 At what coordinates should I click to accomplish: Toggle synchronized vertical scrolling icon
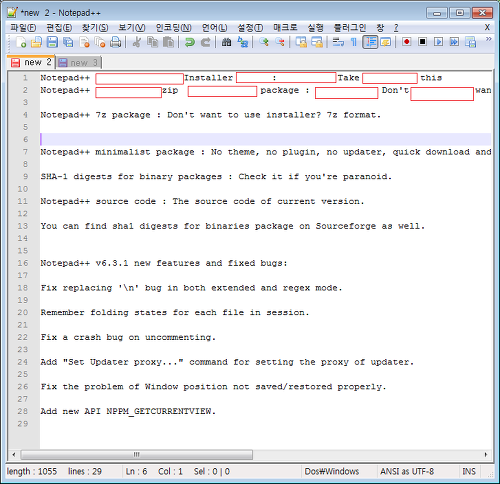pyautogui.click(x=301, y=42)
